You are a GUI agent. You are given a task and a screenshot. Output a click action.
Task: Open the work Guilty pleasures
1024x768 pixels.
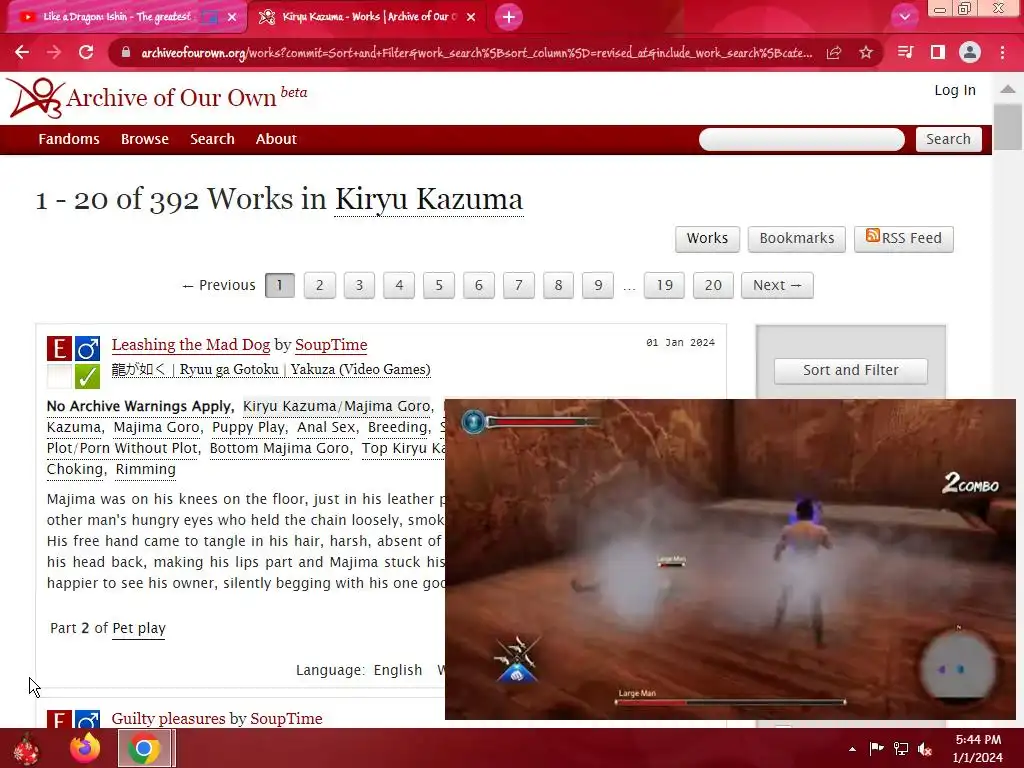pyautogui.click(x=168, y=718)
